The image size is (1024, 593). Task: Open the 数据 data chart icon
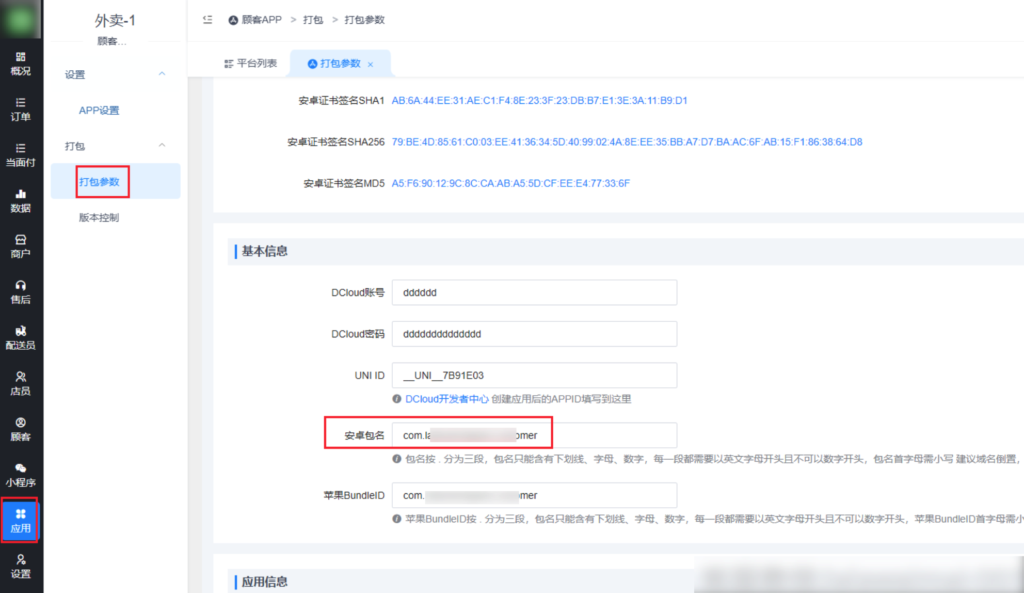click(20, 200)
